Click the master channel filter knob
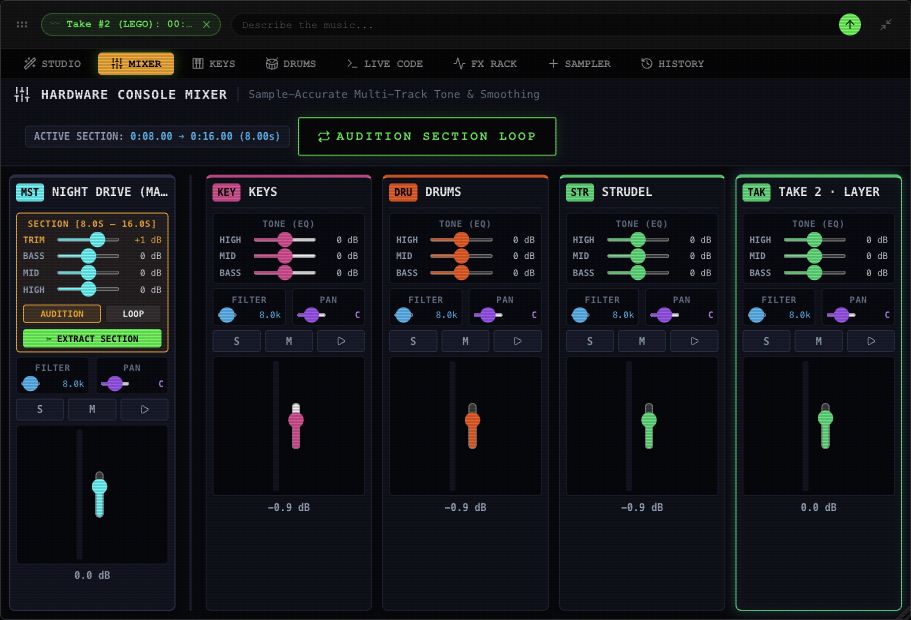This screenshot has width=911, height=620. pos(30,384)
